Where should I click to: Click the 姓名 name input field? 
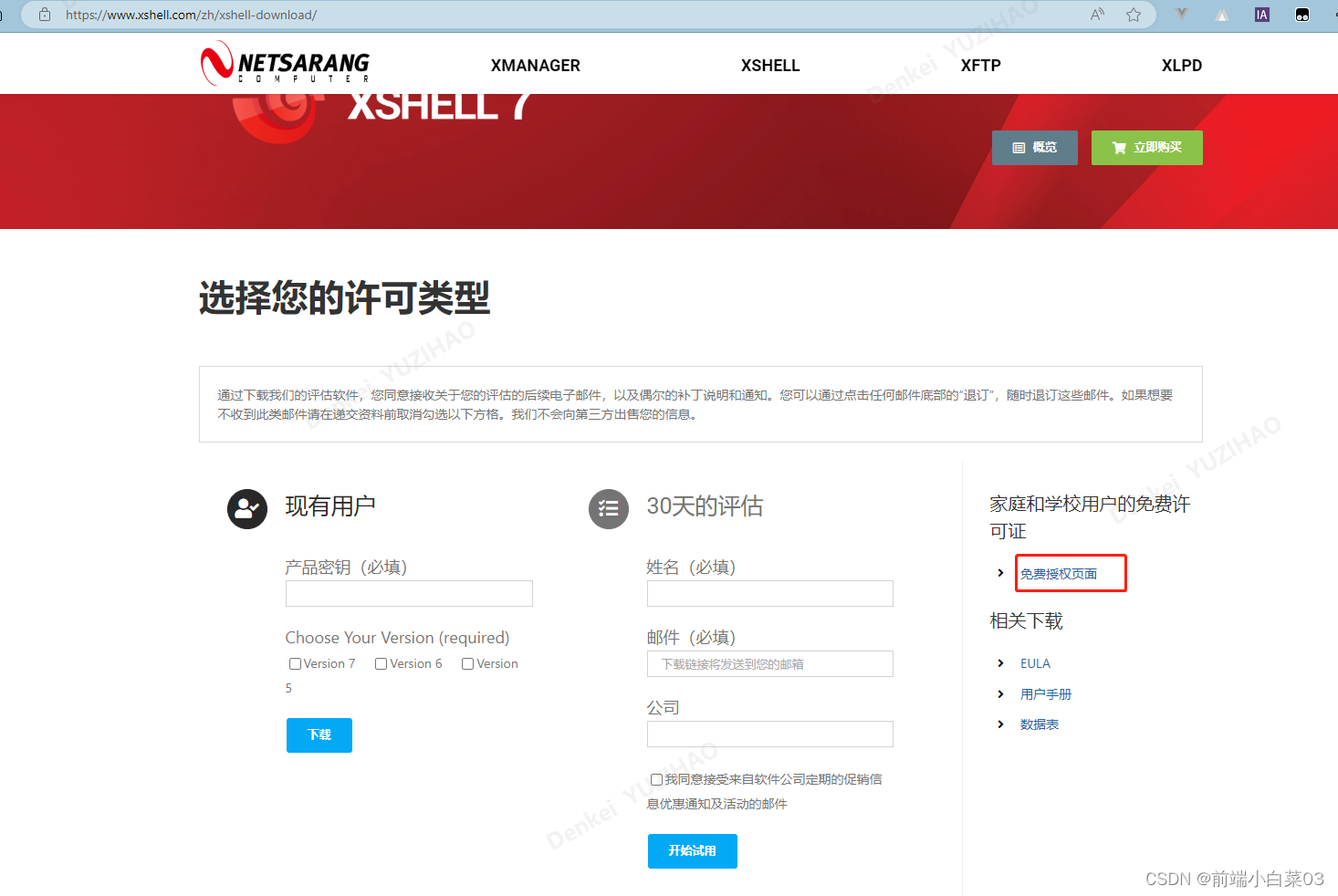[770, 594]
